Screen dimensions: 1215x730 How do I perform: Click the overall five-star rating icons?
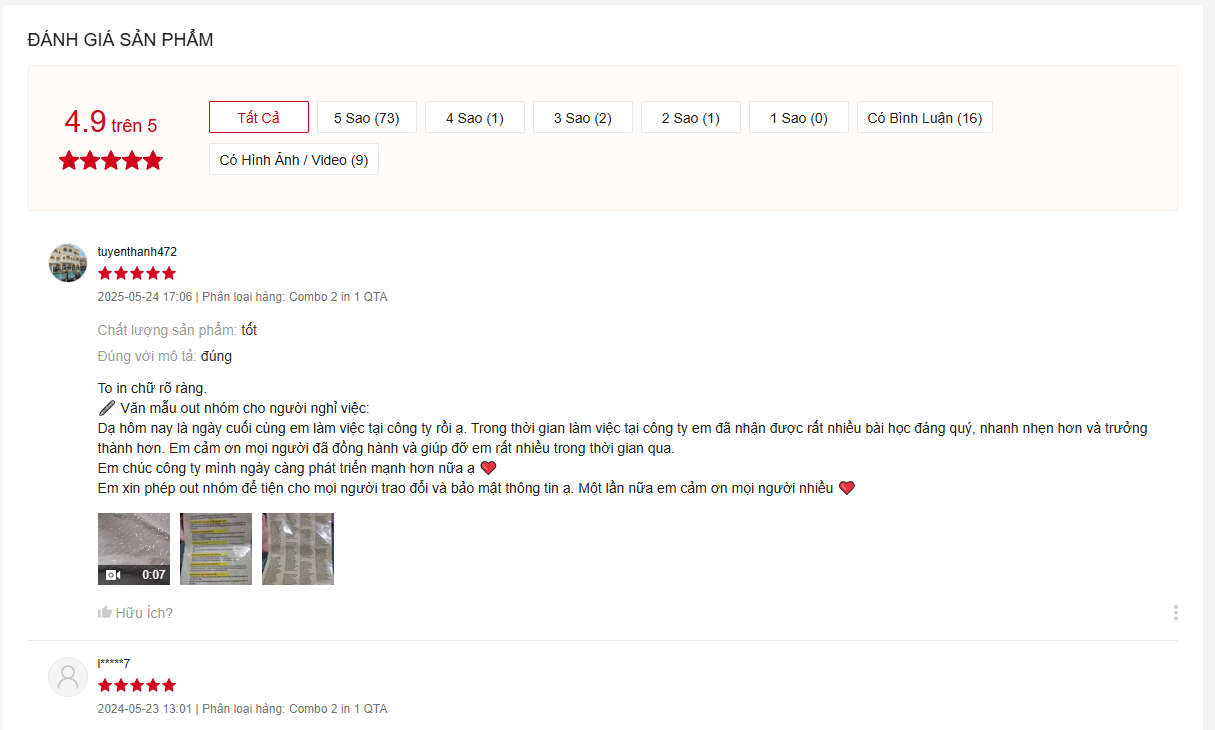[x=111, y=160]
